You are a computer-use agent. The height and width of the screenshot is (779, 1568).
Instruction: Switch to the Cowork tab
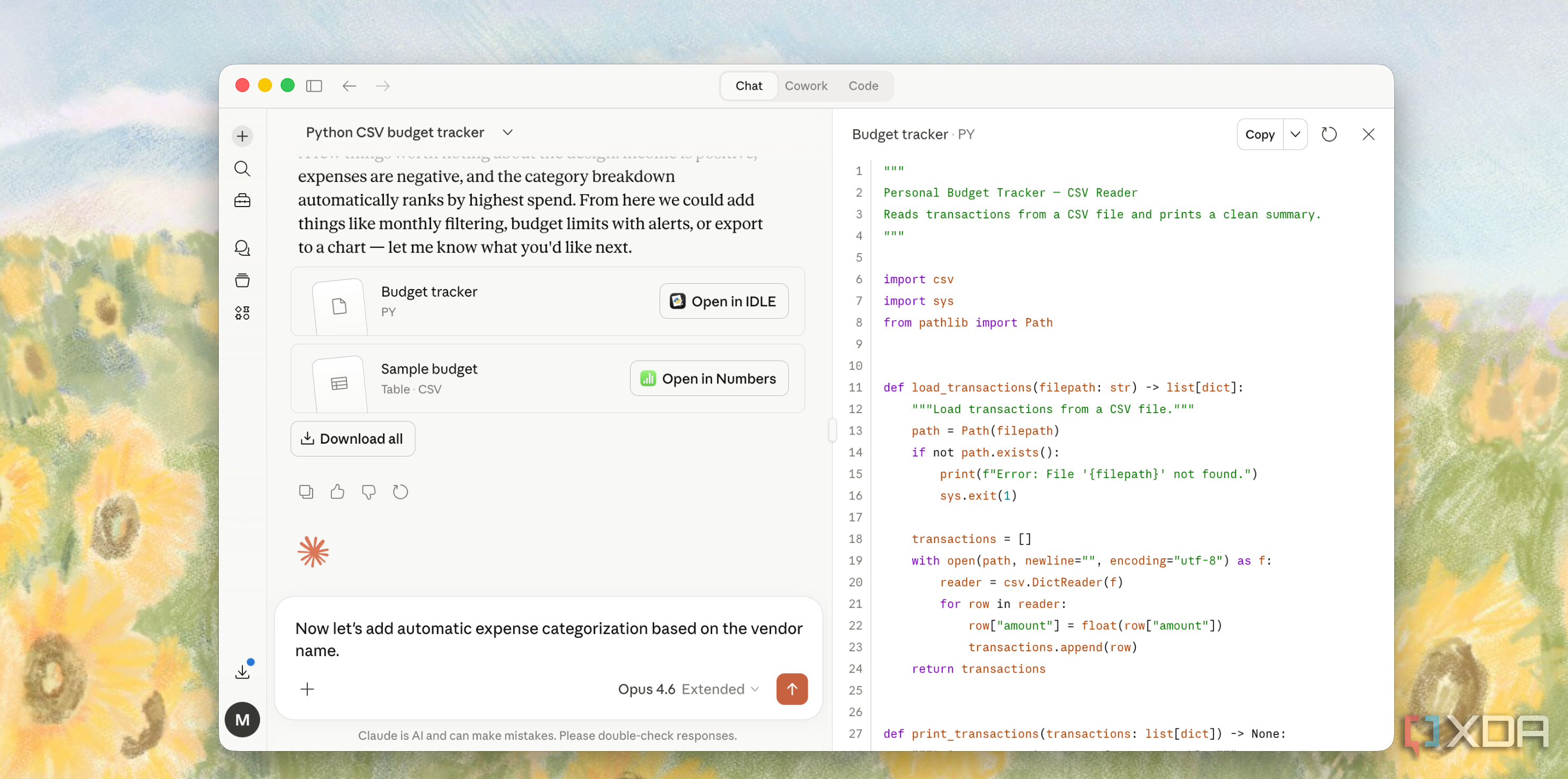[x=805, y=86]
